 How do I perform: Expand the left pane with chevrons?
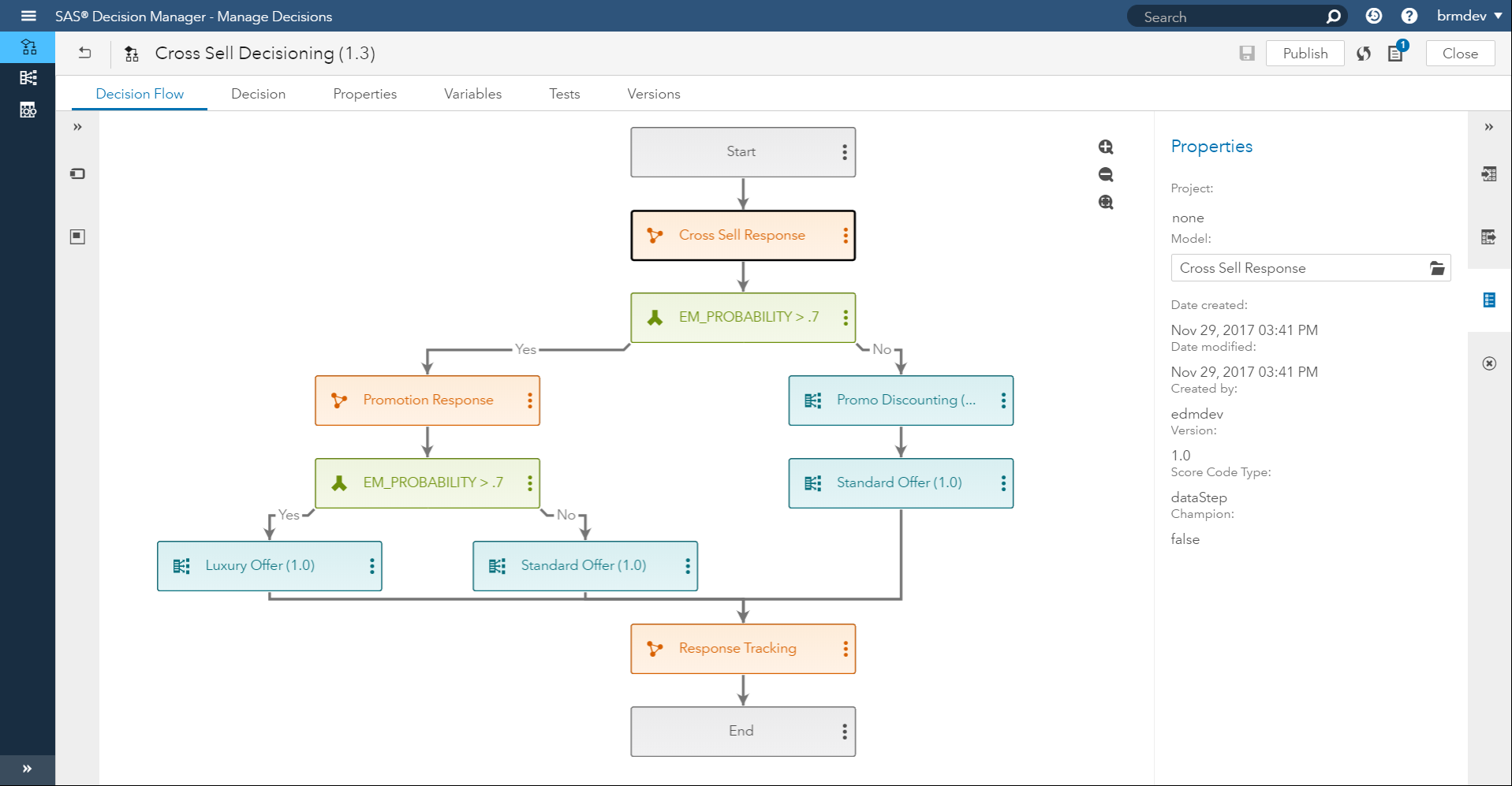(77, 127)
